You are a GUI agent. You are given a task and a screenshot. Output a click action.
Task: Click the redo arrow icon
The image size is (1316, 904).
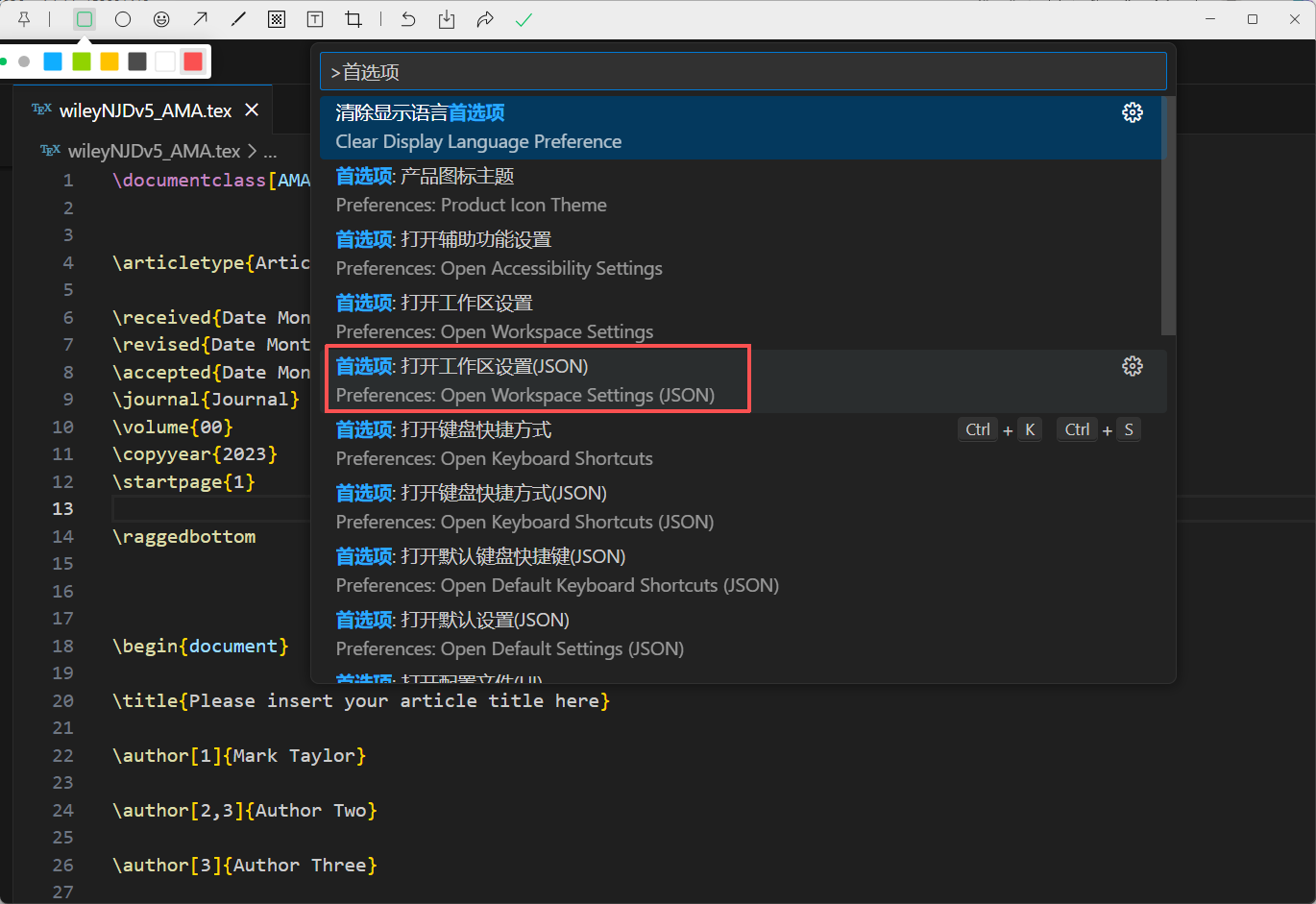coord(485,19)
